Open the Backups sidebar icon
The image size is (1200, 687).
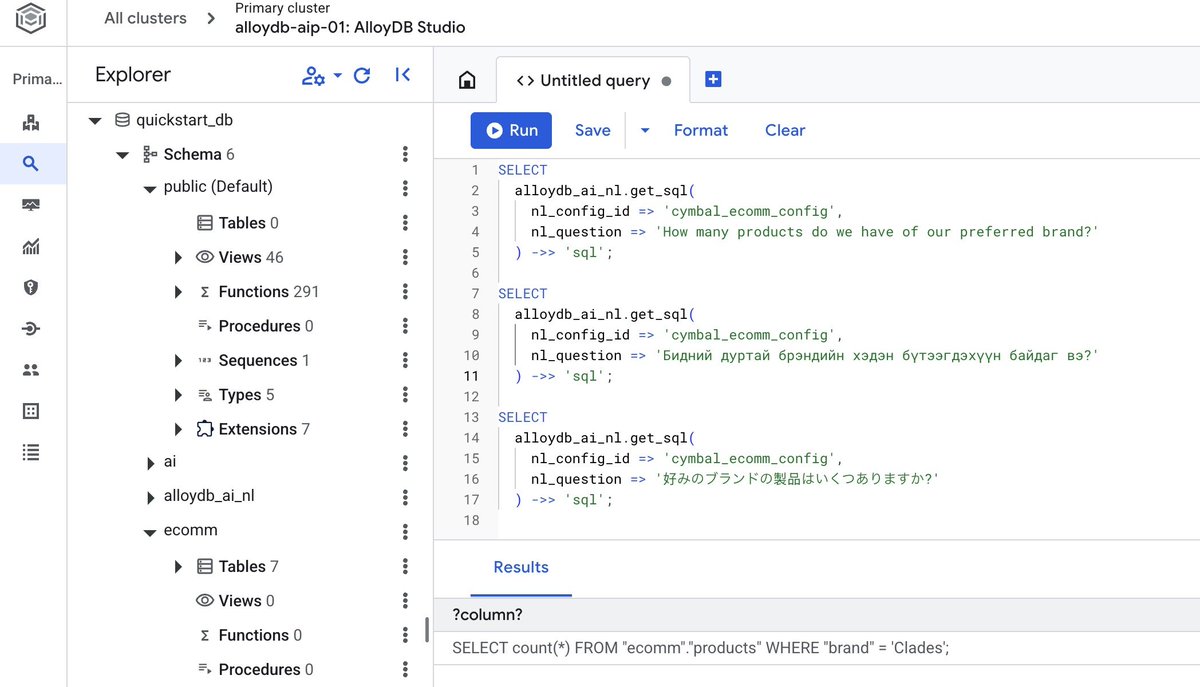tap(31, 411)
